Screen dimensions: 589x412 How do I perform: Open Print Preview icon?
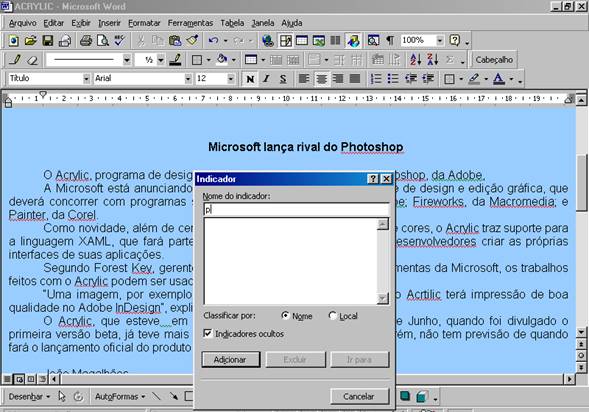(x=103, y=41)
